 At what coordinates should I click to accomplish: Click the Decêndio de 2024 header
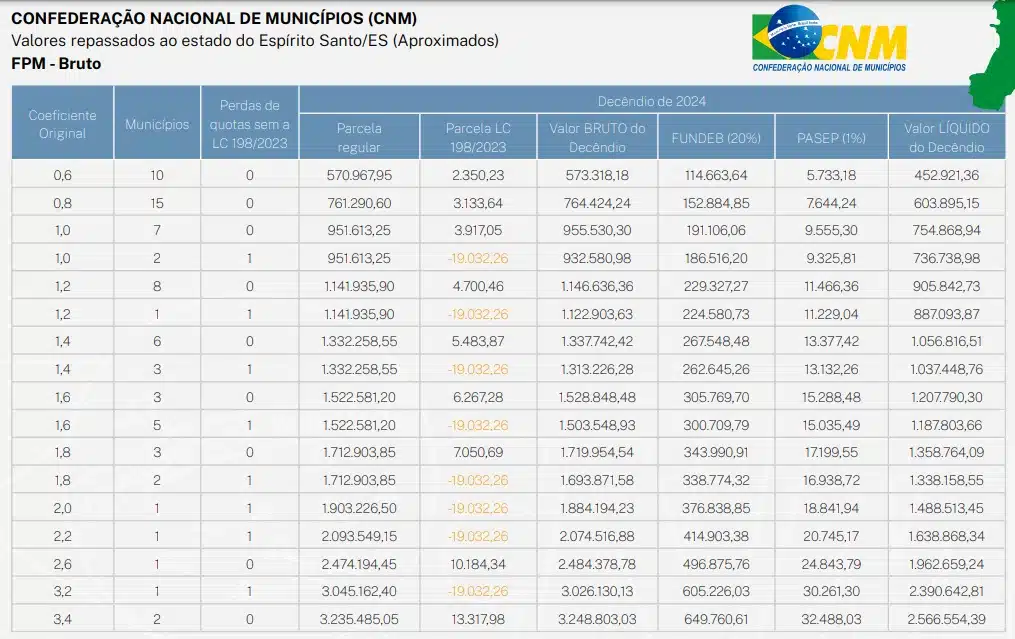coord(652,100)
